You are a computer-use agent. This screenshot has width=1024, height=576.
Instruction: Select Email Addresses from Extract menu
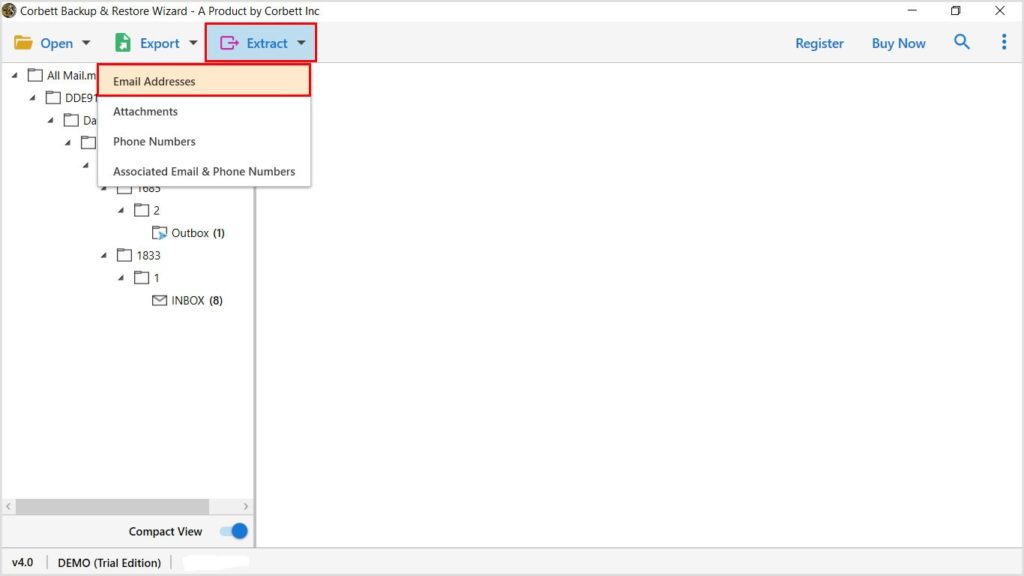pos(204,81)
